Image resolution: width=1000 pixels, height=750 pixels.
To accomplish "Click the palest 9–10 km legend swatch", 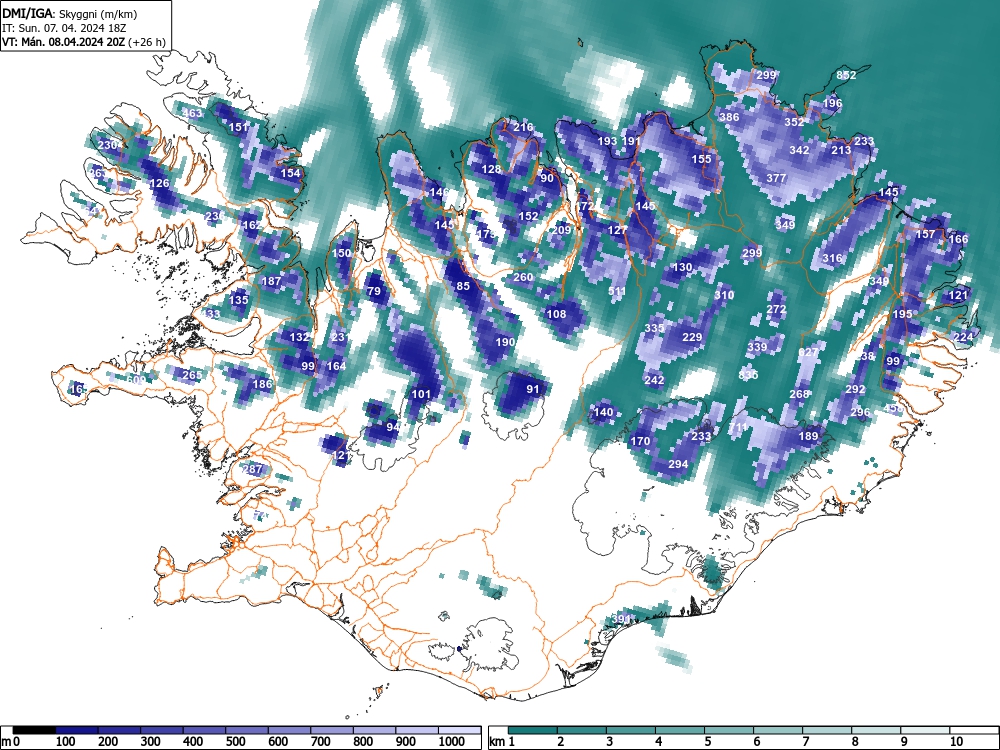I will (x=925, y=730).
